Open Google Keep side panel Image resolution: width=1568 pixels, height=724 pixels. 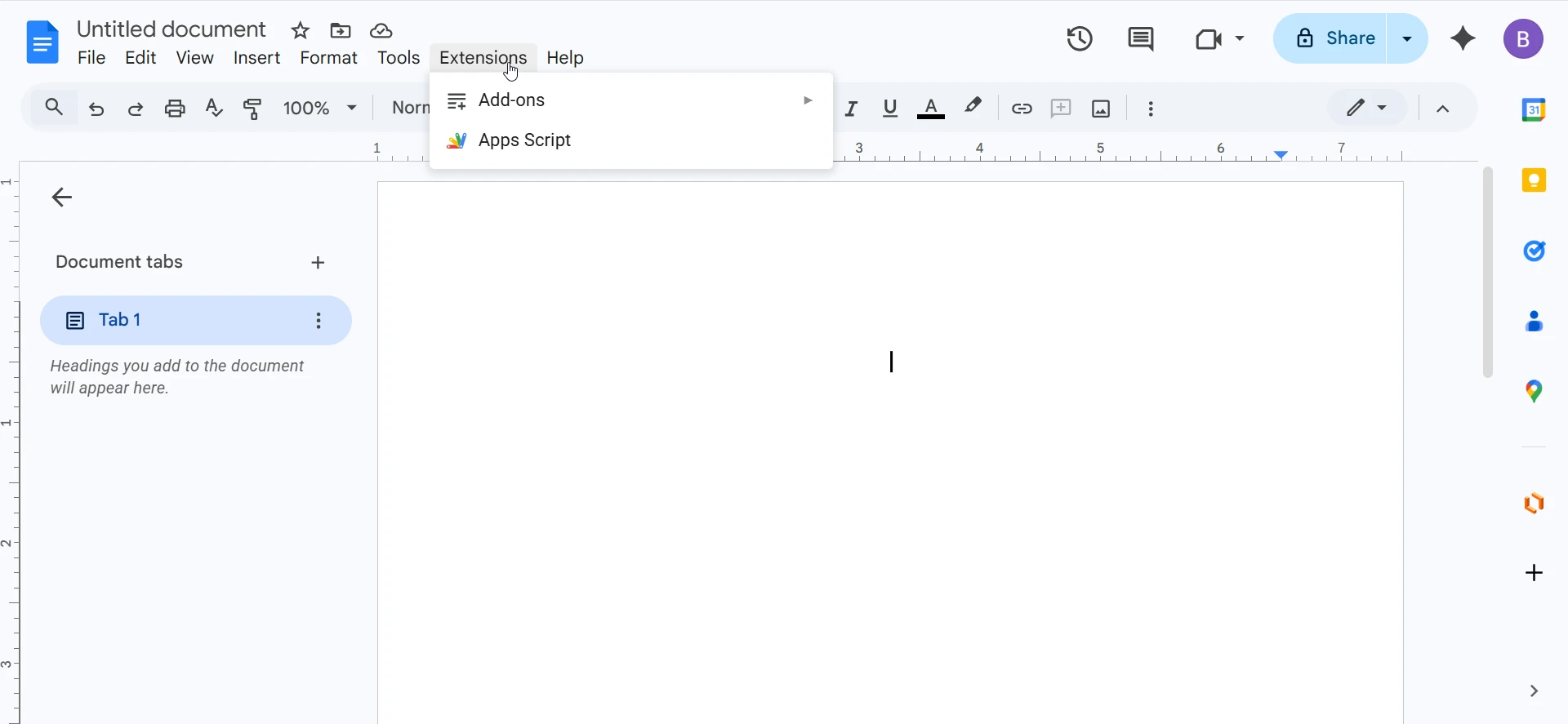1534,180
